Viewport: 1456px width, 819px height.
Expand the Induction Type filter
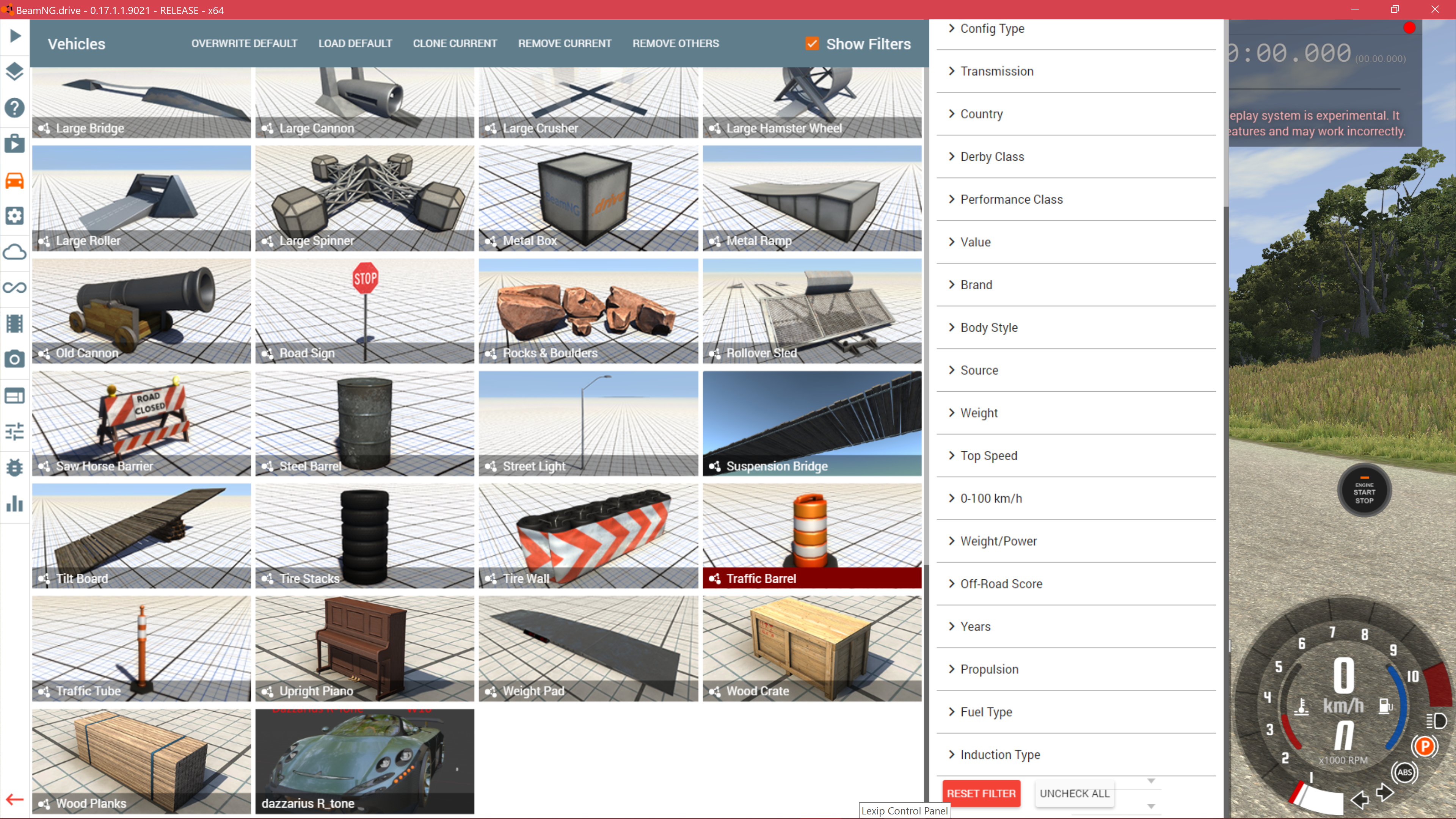click(x=1076, y=755)
